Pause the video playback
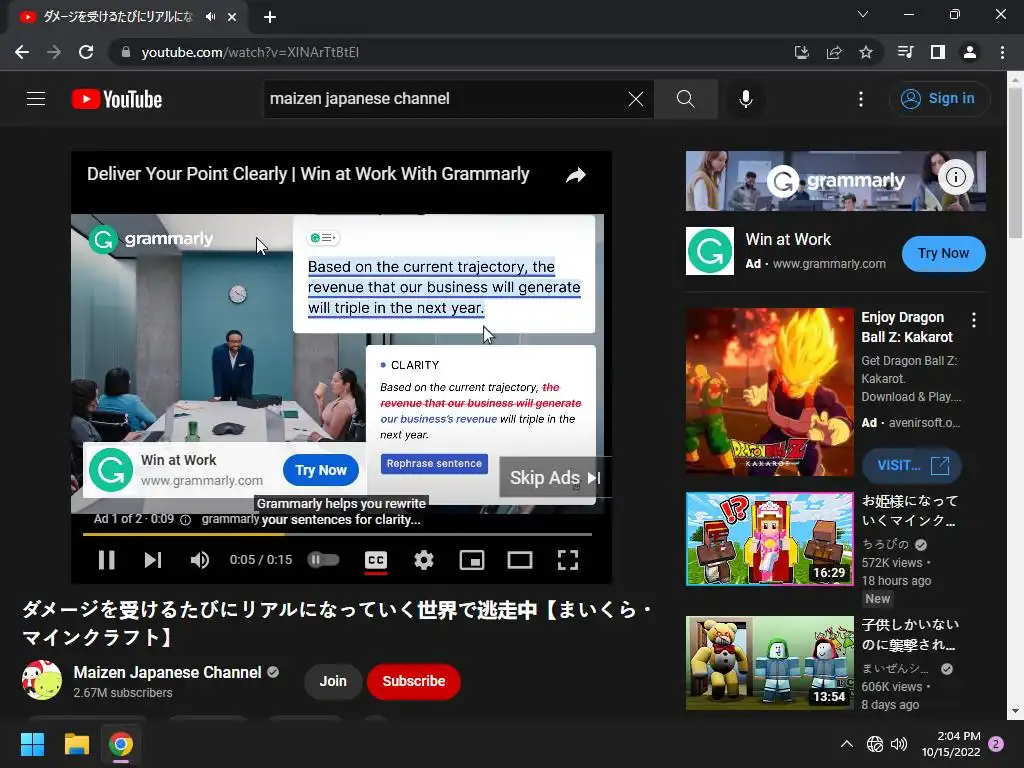This screenshot has height=768, width=1024. tap(106, 560)
